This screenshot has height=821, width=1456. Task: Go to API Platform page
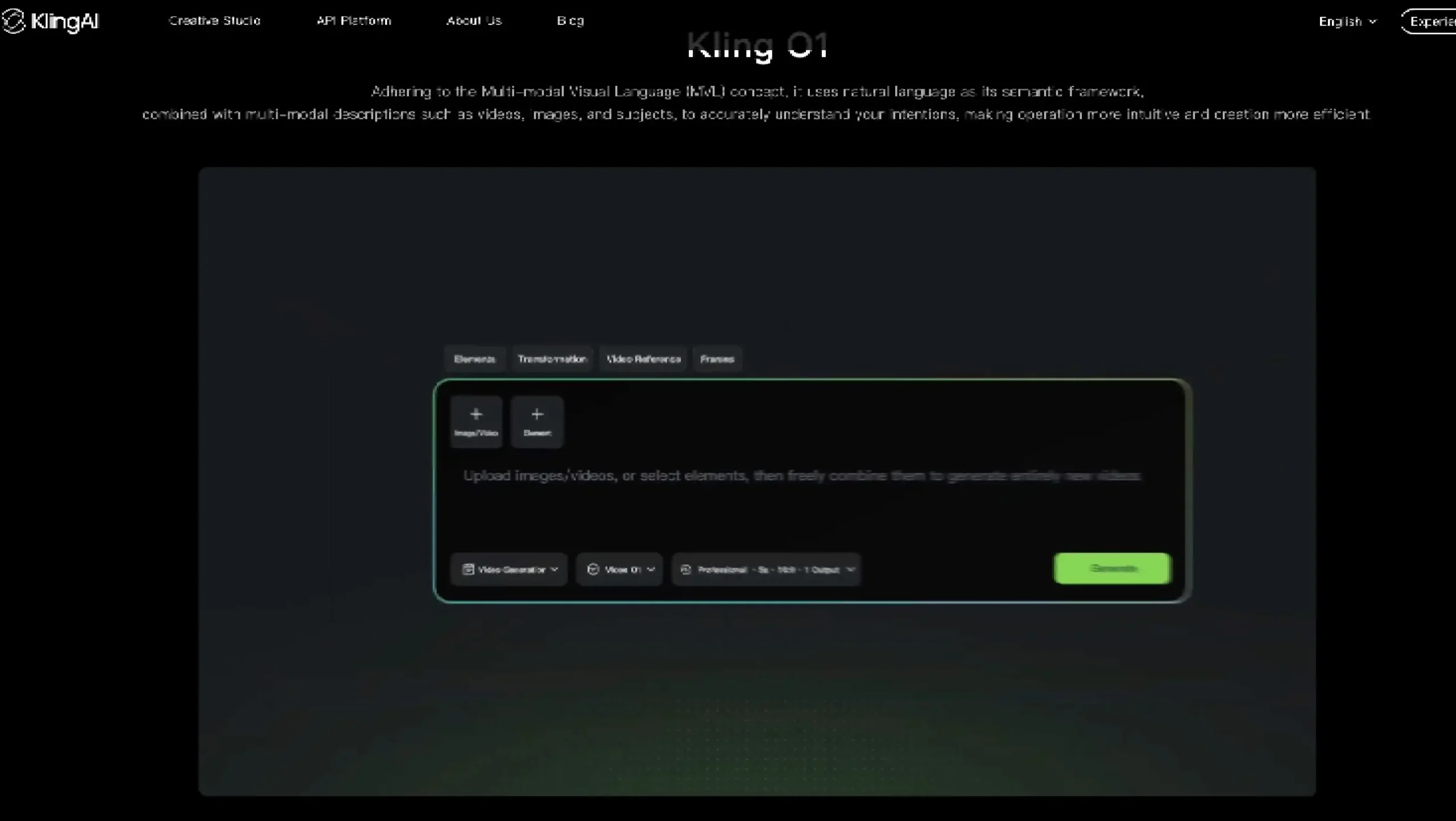click(354, 21)
